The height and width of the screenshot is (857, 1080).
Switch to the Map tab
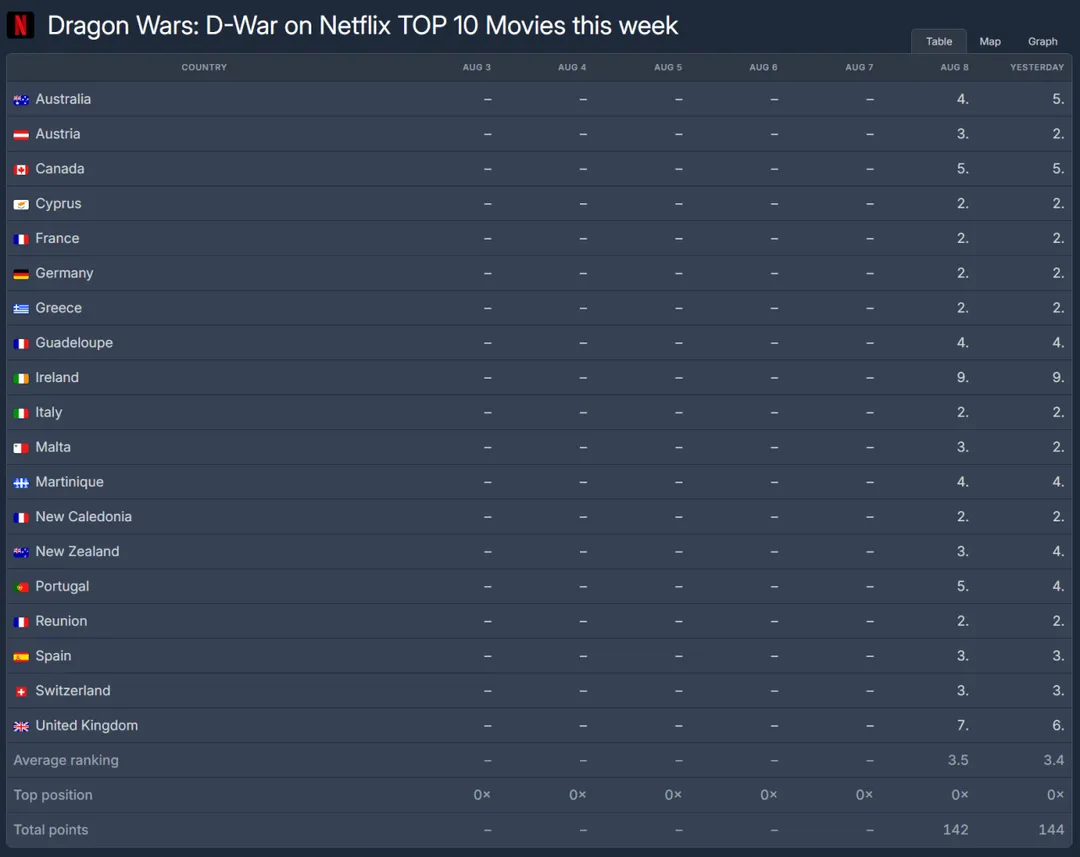tap(990, 41)
